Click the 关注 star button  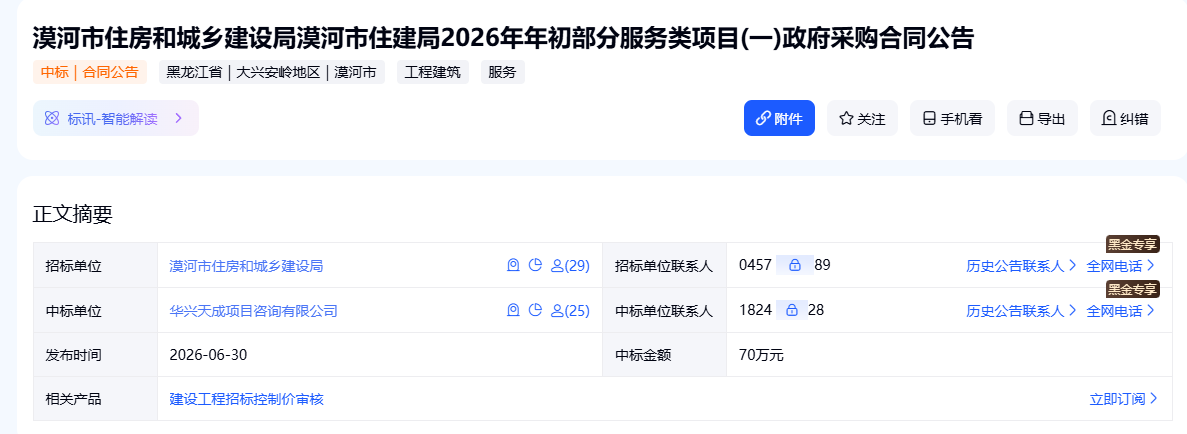point(862,118)
